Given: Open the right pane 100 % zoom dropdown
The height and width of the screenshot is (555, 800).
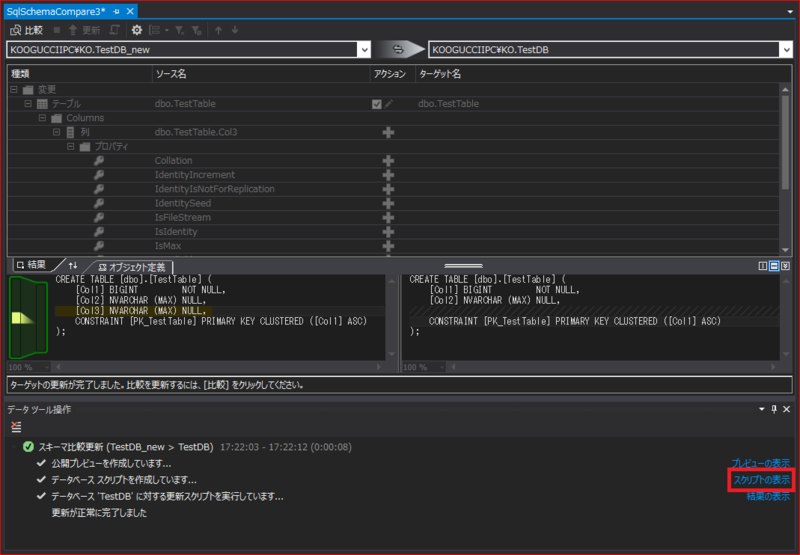Looking at the screenshot, I should (442, 367).
